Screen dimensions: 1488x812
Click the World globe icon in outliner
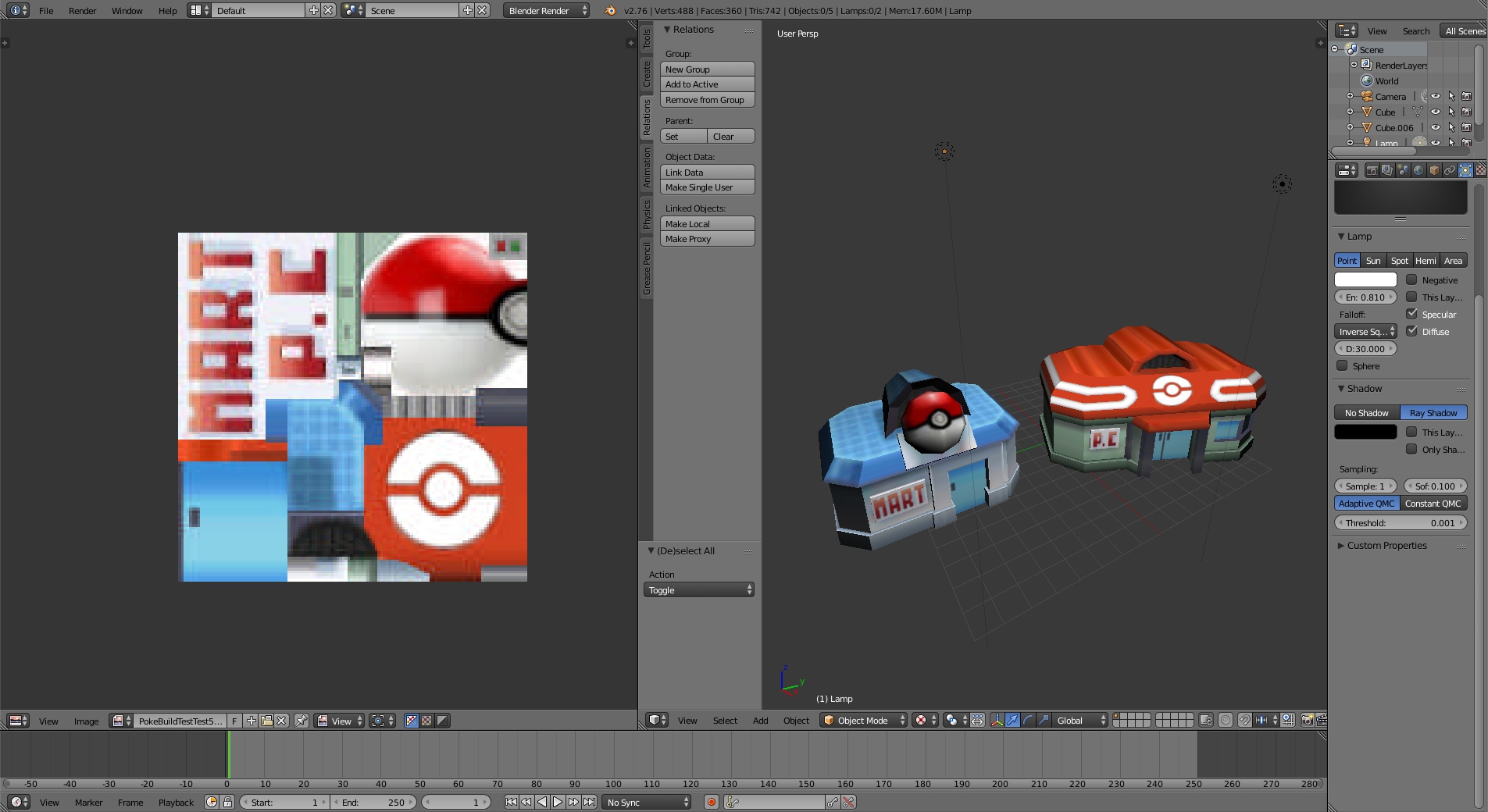pyautogui.click(x=1367, y=80)
